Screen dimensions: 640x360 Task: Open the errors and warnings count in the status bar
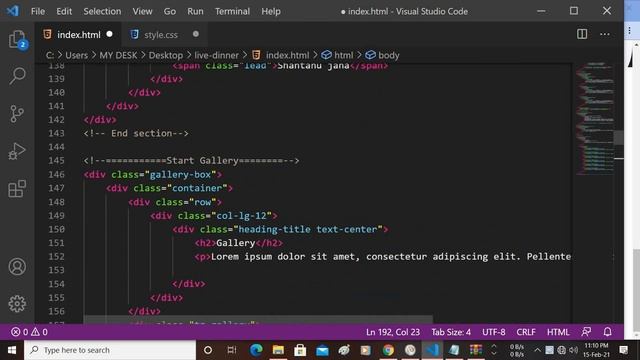pos(29,332)
